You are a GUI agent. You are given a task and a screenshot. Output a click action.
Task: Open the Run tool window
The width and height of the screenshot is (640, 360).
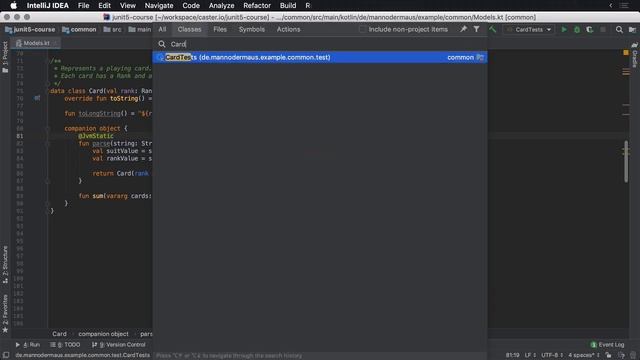27,344
